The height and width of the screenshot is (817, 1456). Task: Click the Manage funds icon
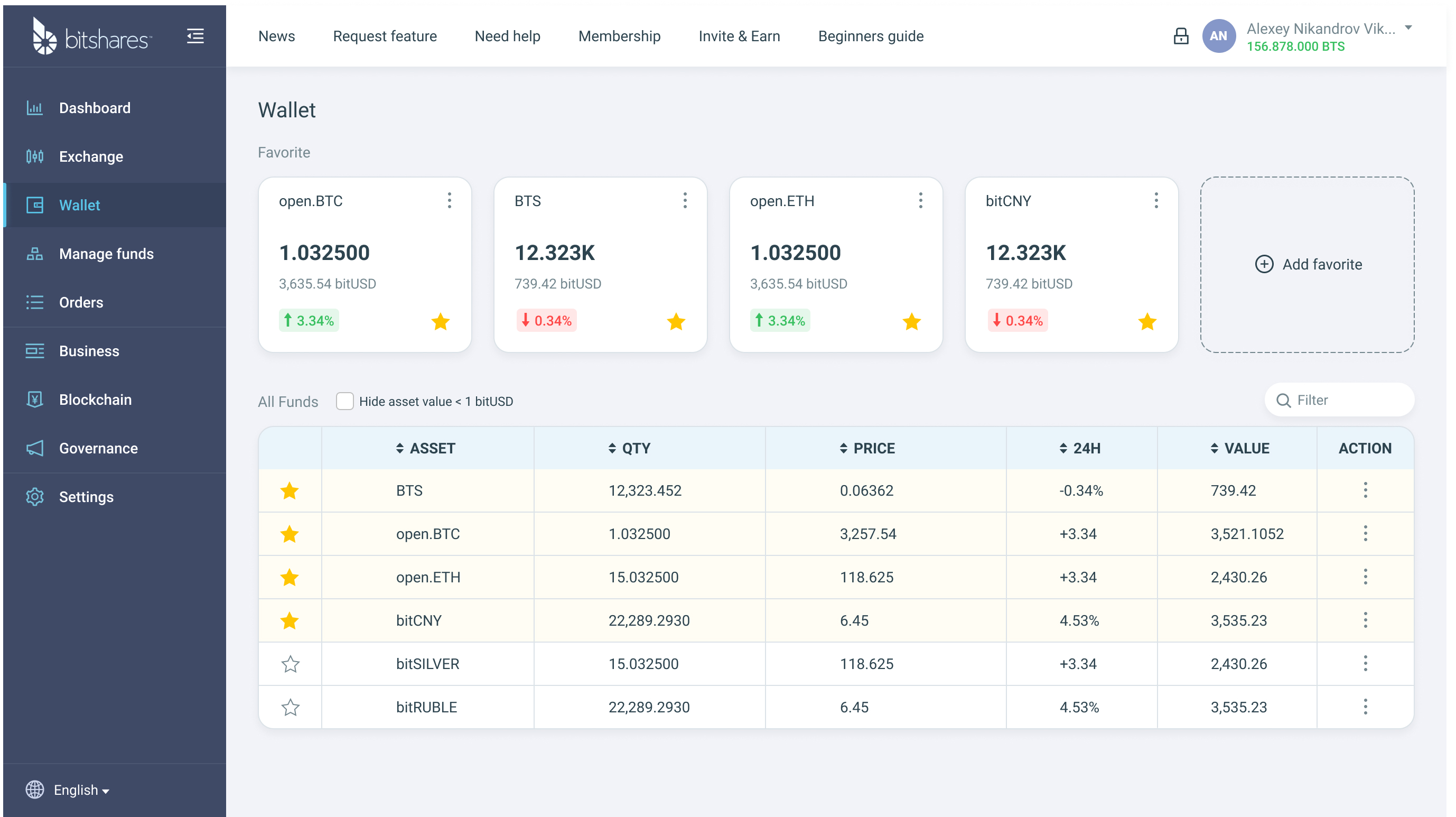click(x=34, y=254)
